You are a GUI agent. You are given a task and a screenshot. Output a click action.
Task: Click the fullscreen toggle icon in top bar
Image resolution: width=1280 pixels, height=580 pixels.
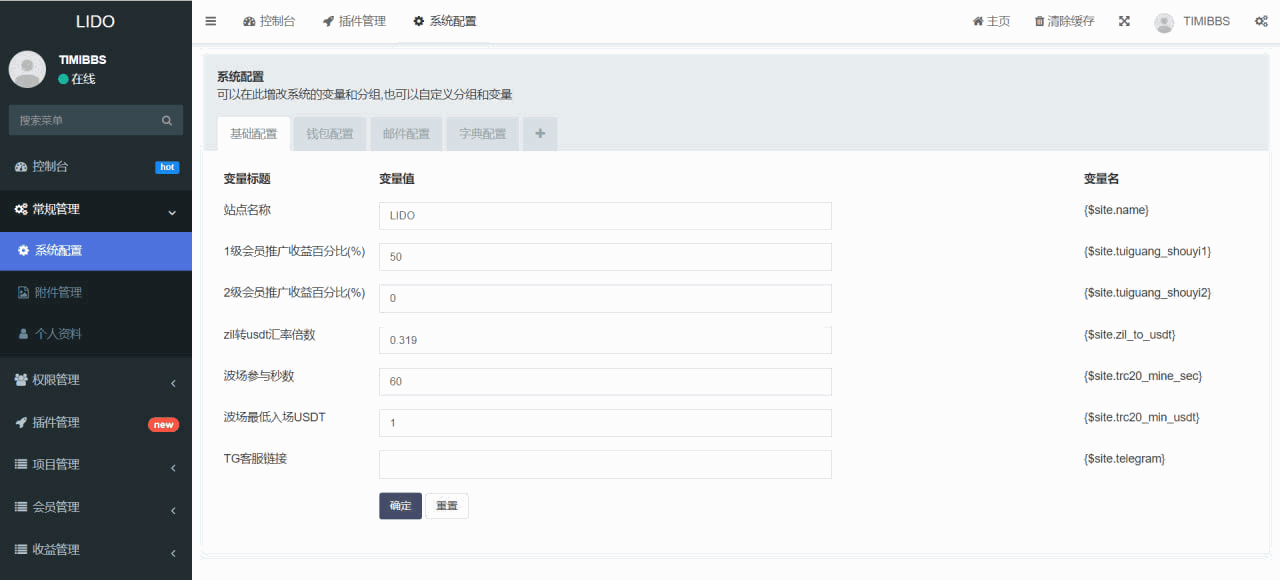click(x=1124, y=20)
